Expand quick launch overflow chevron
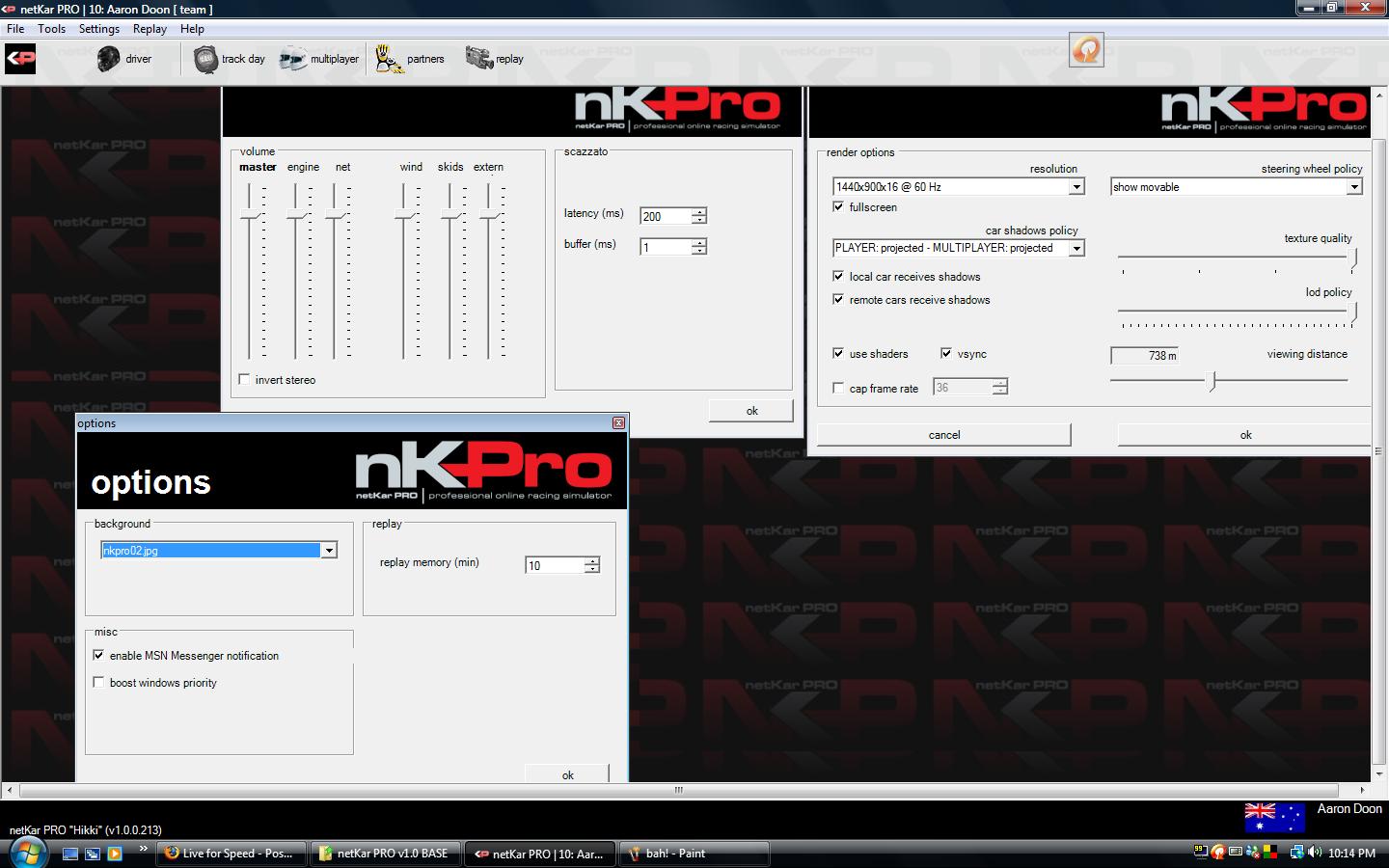 coord(144,849)
